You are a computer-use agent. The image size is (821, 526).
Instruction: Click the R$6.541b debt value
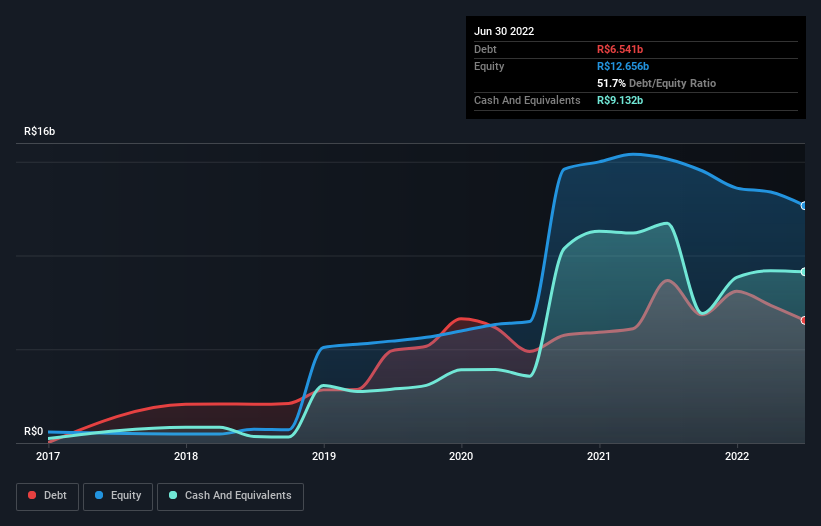pos(620,49)
